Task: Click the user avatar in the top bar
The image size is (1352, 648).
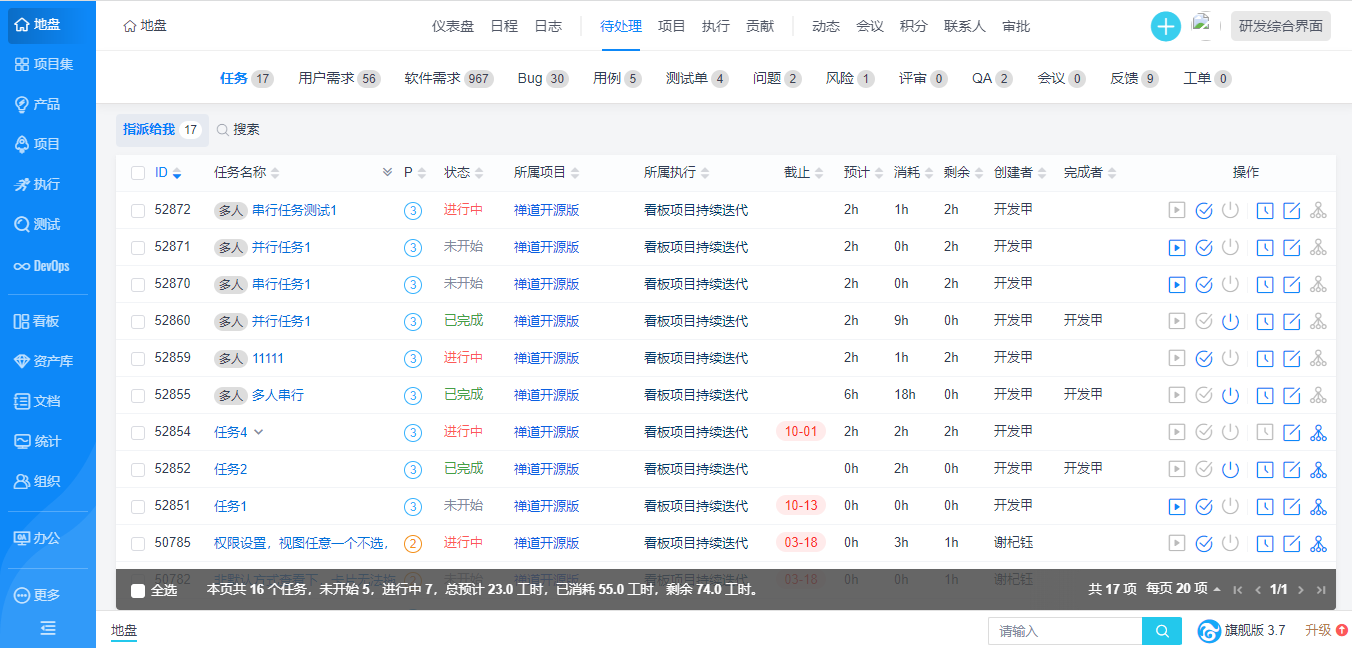Action: tap(1205, 26)
